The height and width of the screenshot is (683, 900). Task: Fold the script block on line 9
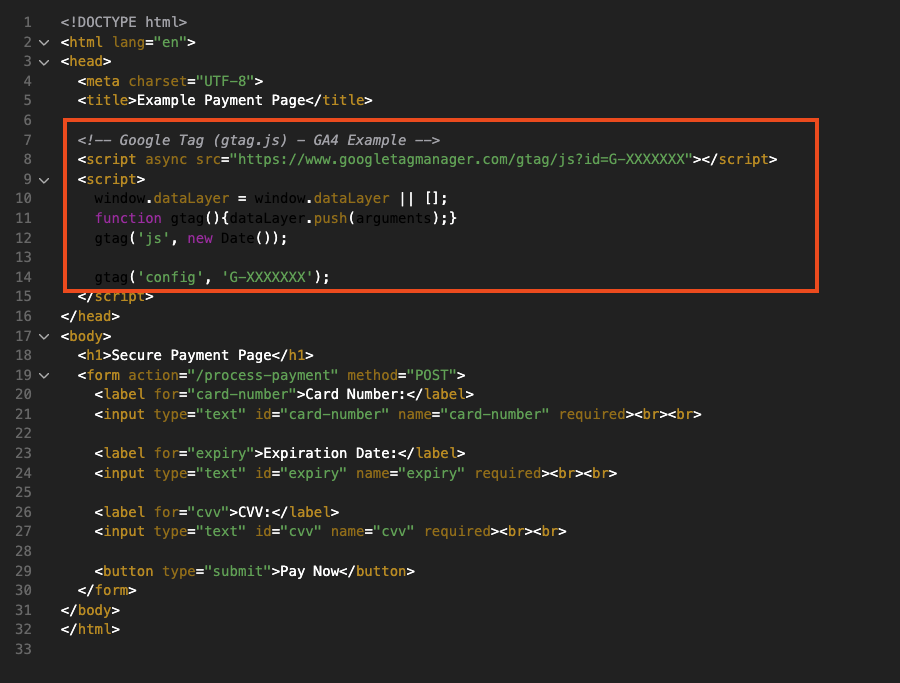44,180
